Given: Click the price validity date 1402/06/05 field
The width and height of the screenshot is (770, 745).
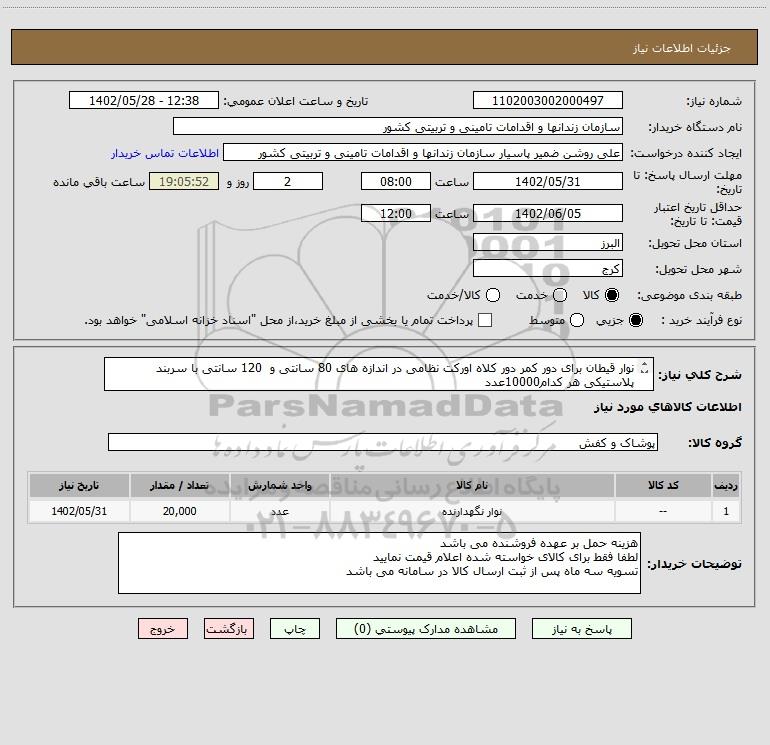Looking at the screenshot, I should coord(548,213).
